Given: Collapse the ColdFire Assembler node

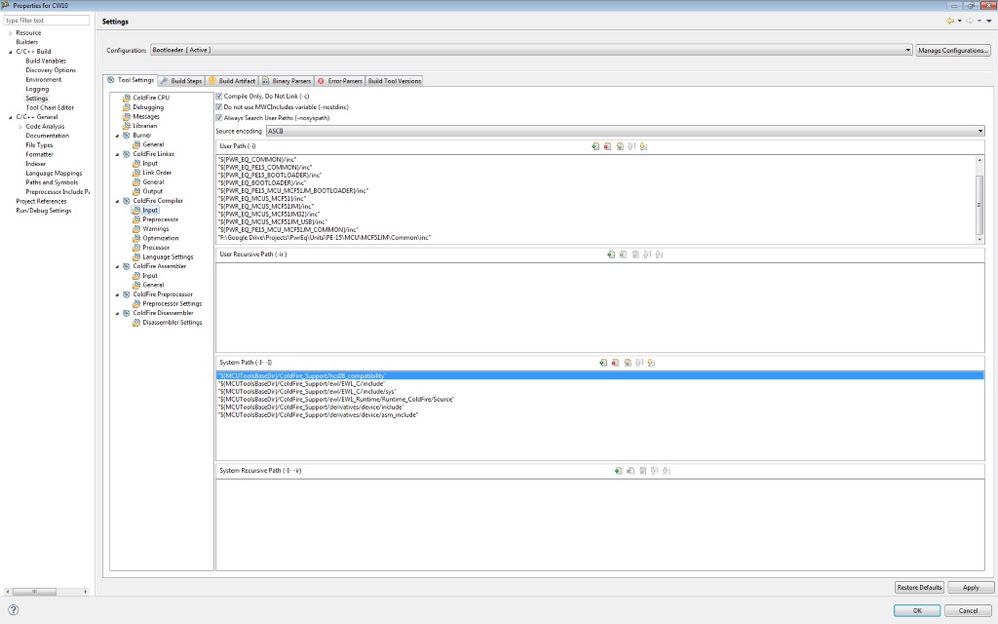Looking at the screenshot, I should 117,267.
